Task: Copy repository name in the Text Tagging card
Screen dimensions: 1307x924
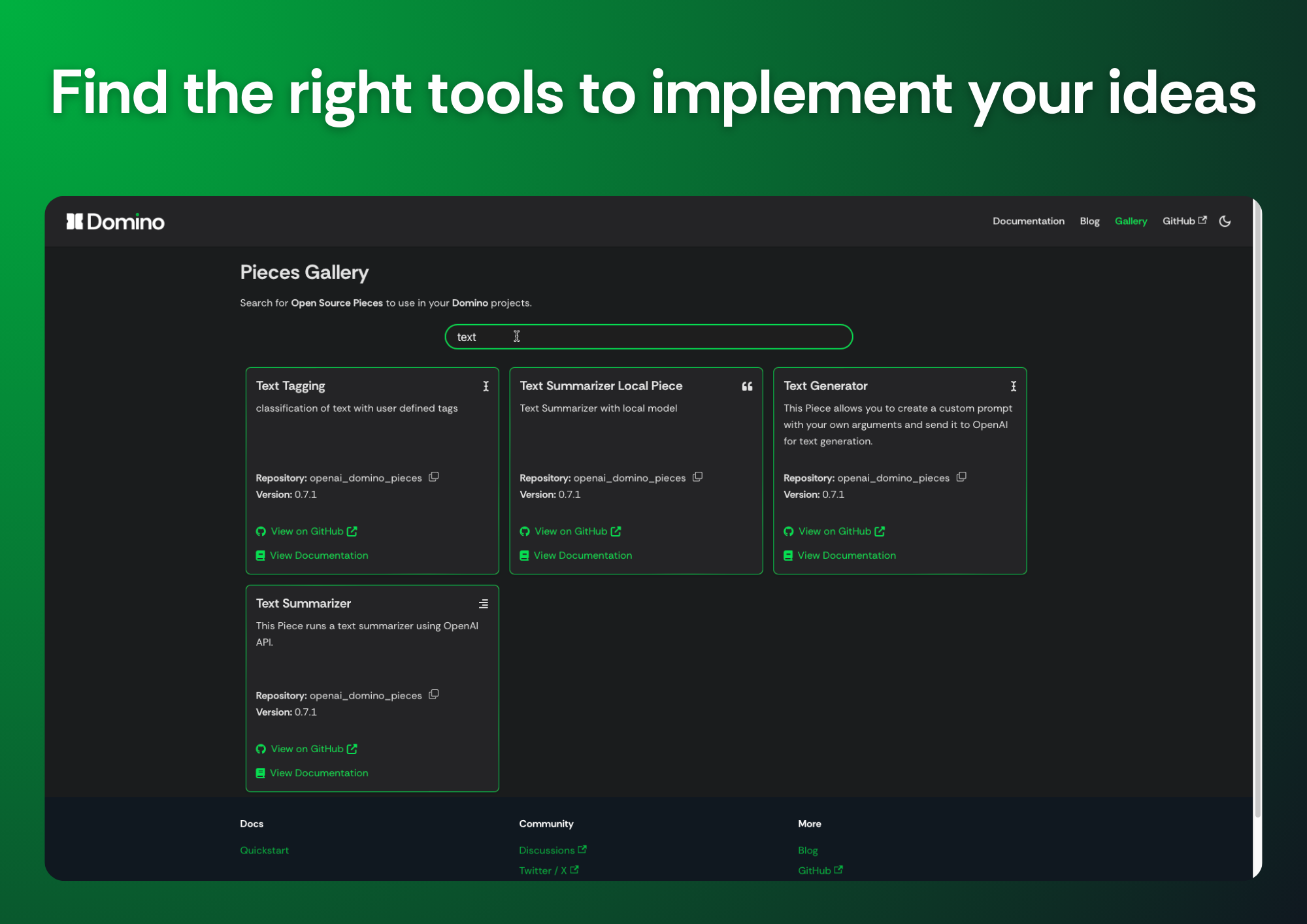Action: 433,477
